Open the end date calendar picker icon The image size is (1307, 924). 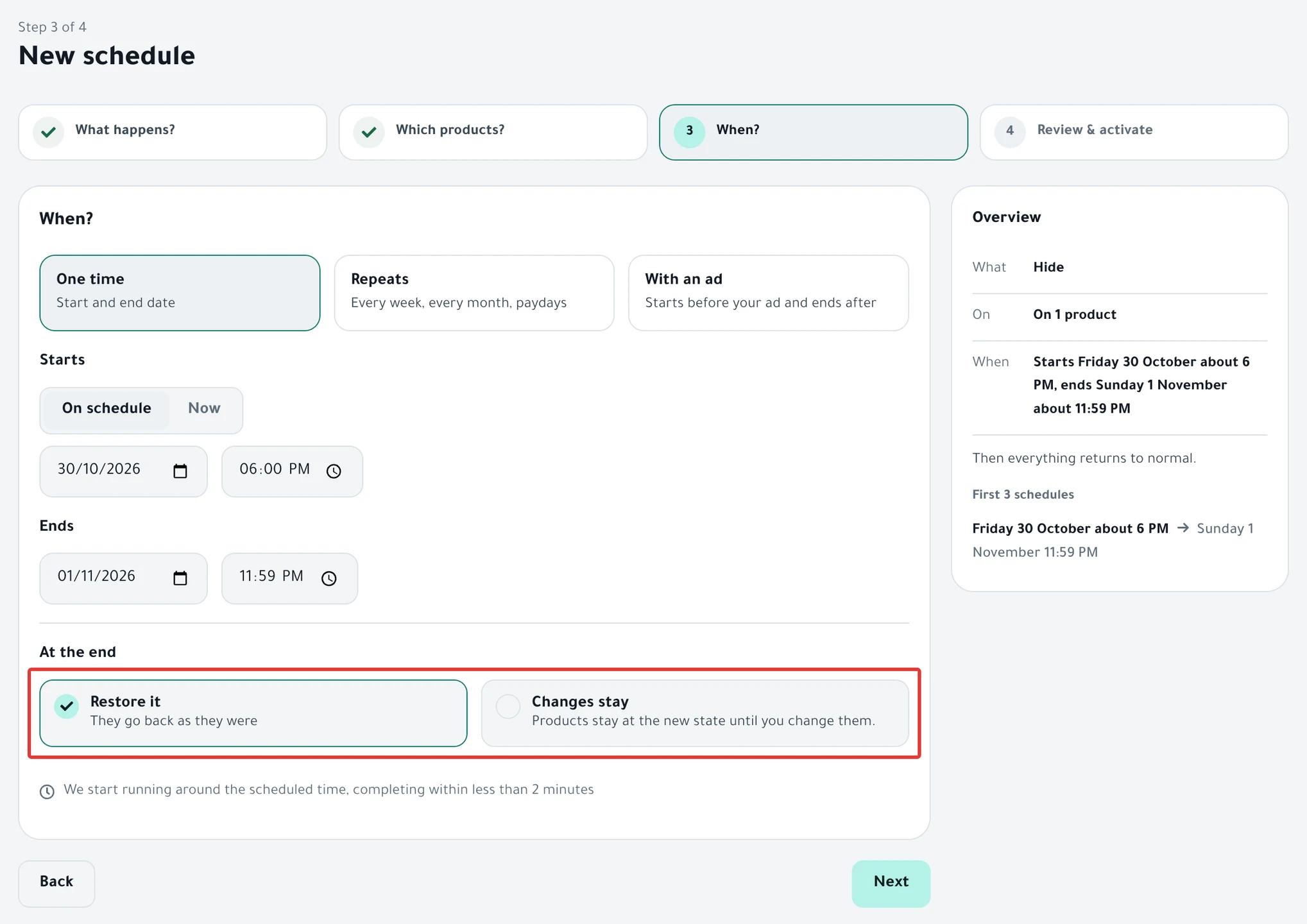180,578
